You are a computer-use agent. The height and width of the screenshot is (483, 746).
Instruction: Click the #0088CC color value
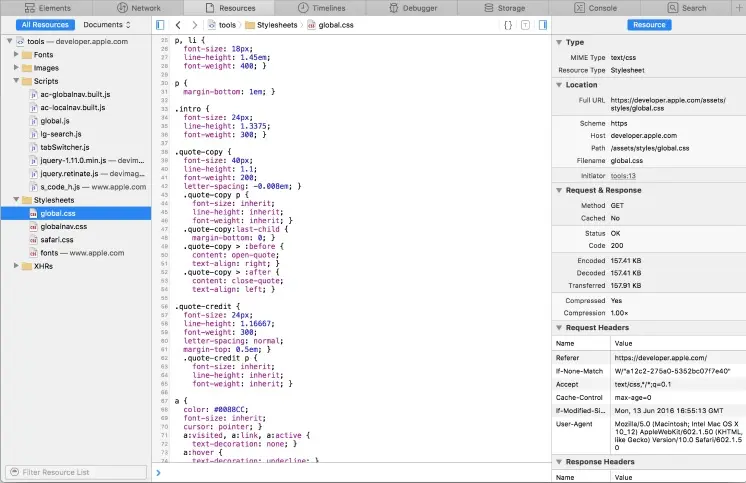[230, 409]
